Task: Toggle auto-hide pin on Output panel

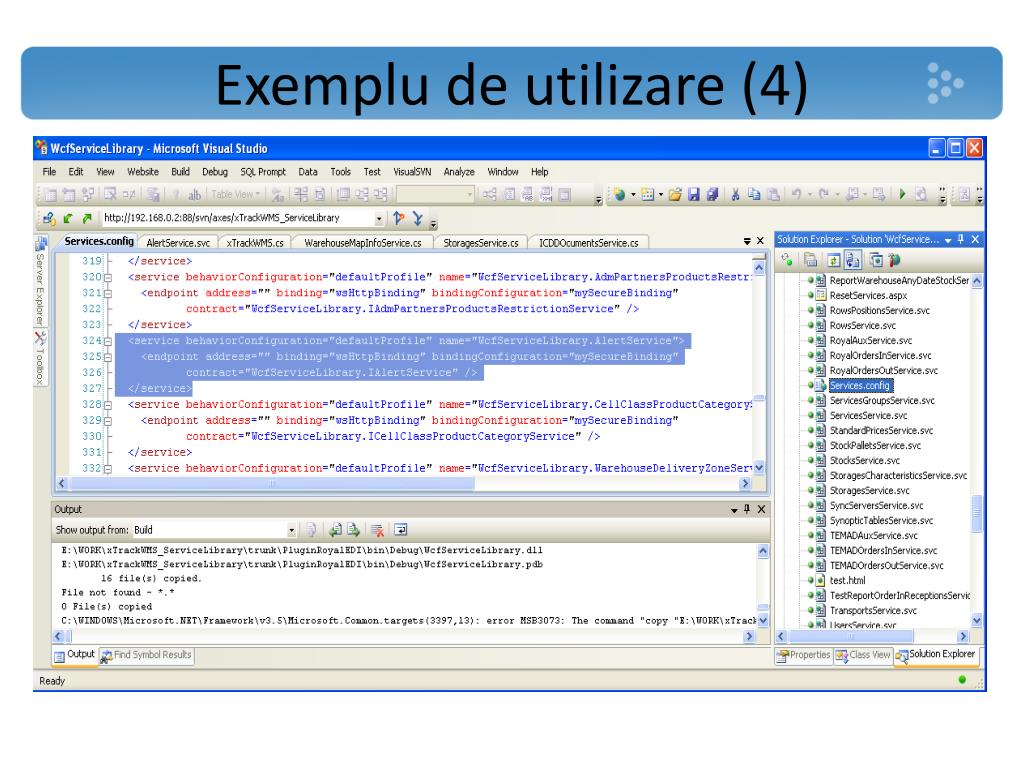Action: 747,509
